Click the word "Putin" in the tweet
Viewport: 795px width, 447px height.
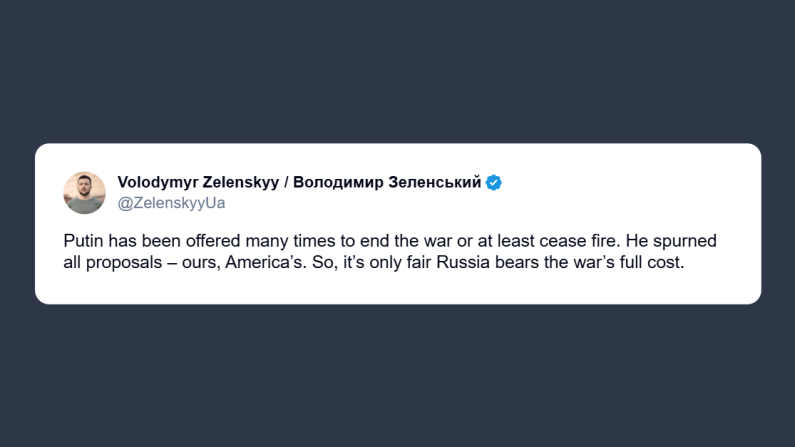pyautogui.click(x=82, y=241)
